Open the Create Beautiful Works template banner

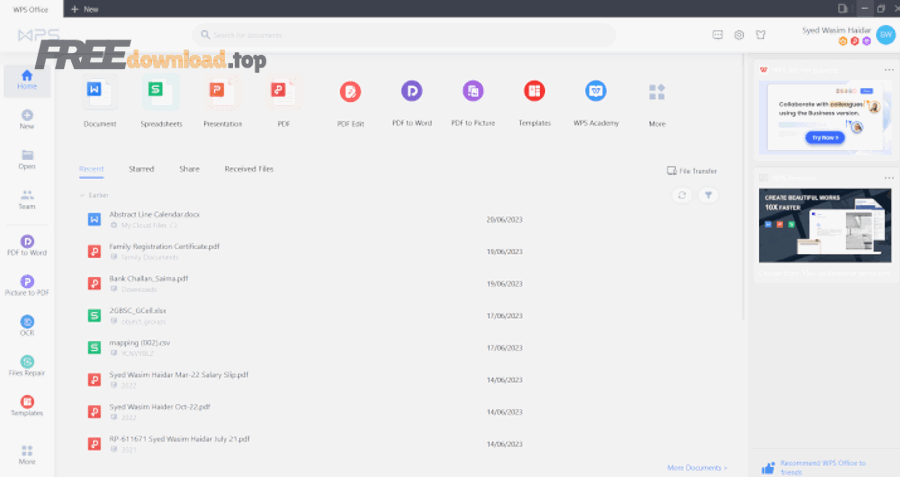tap(825, 225)
